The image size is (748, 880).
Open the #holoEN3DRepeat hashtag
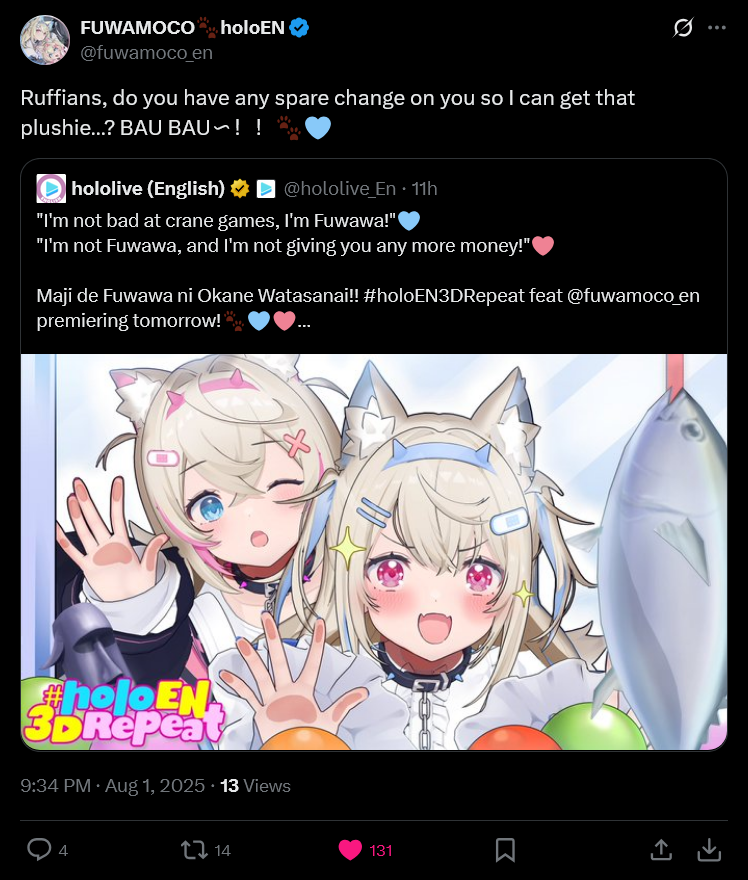(462, 296)
